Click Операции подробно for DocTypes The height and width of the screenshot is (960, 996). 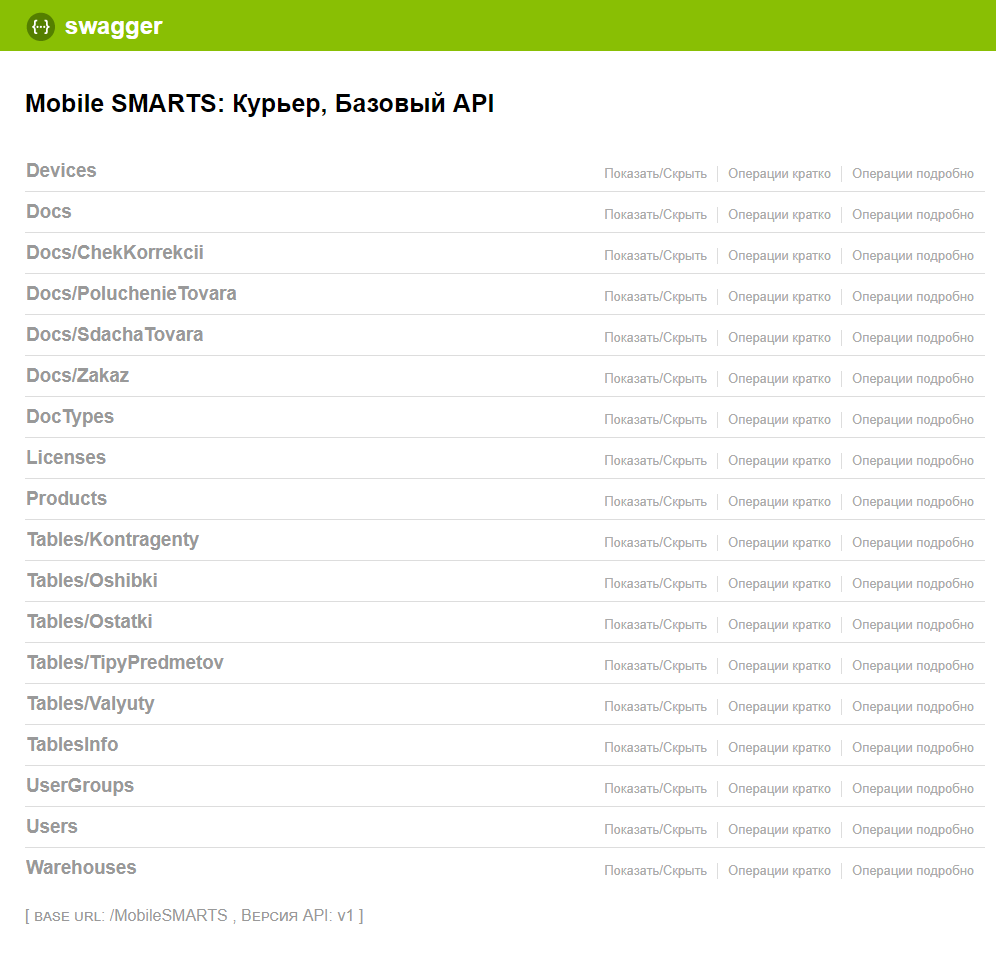913,419
